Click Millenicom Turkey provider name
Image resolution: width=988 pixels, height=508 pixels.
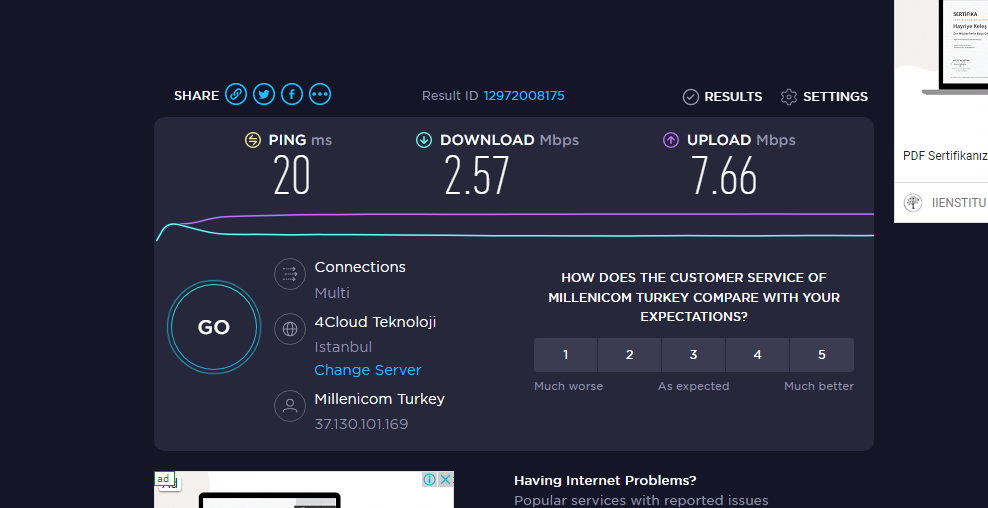379,399
